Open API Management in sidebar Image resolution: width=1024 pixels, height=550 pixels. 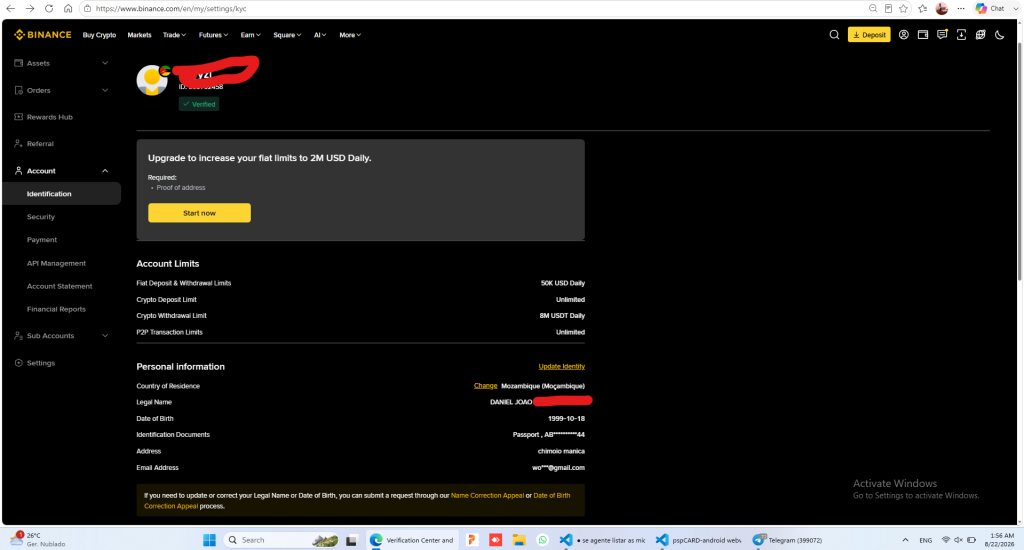(56, 263)
